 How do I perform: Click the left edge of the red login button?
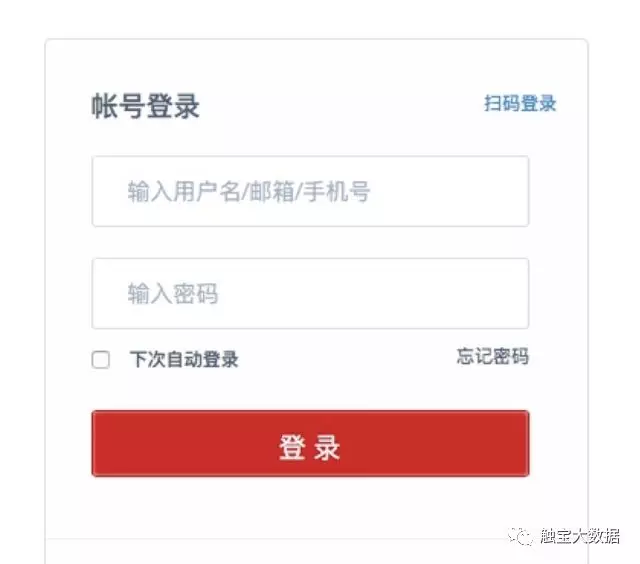coord(102,444)
